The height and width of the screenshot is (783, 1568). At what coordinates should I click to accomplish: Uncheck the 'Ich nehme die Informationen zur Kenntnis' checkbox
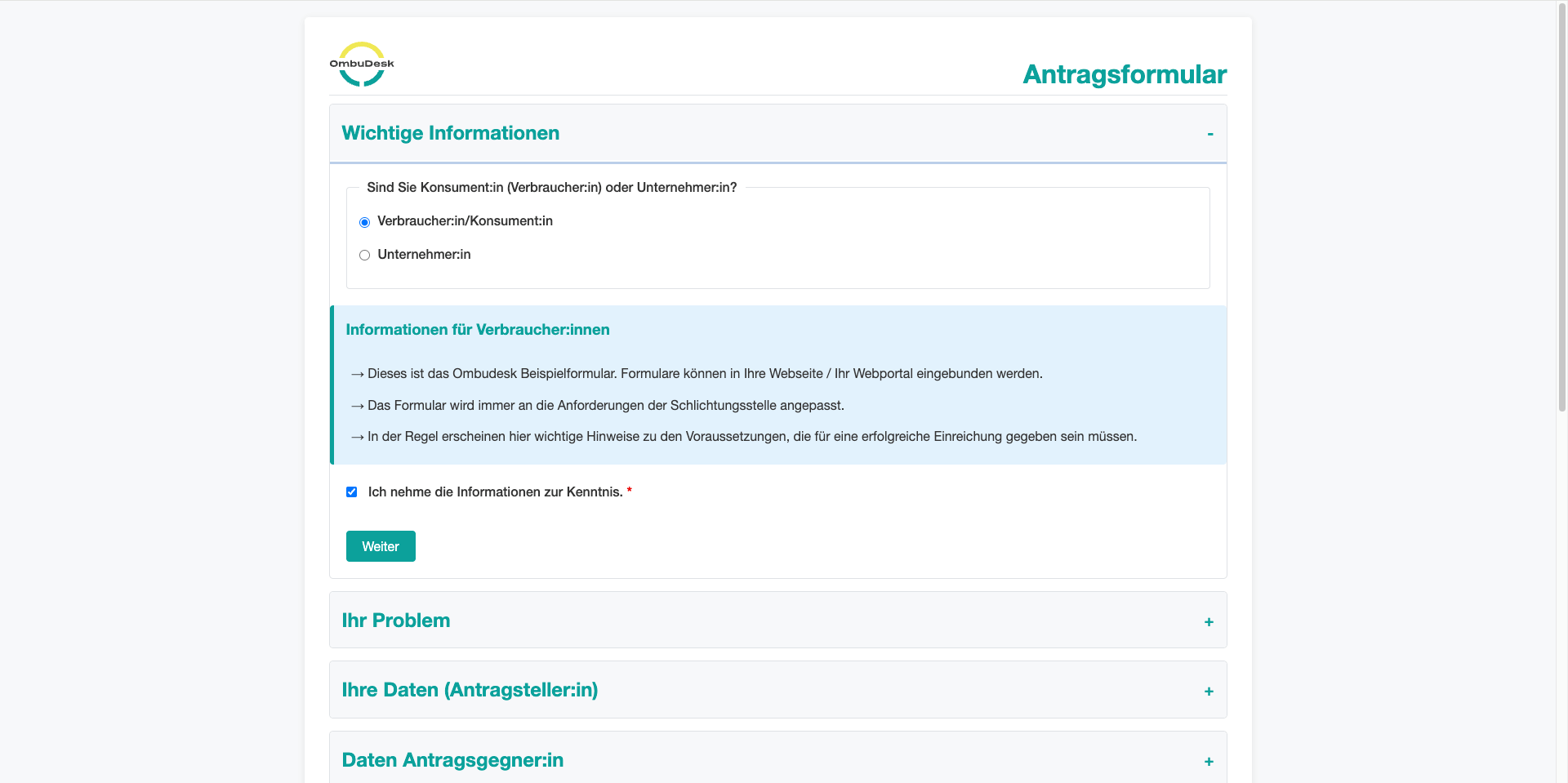(352, 492)
